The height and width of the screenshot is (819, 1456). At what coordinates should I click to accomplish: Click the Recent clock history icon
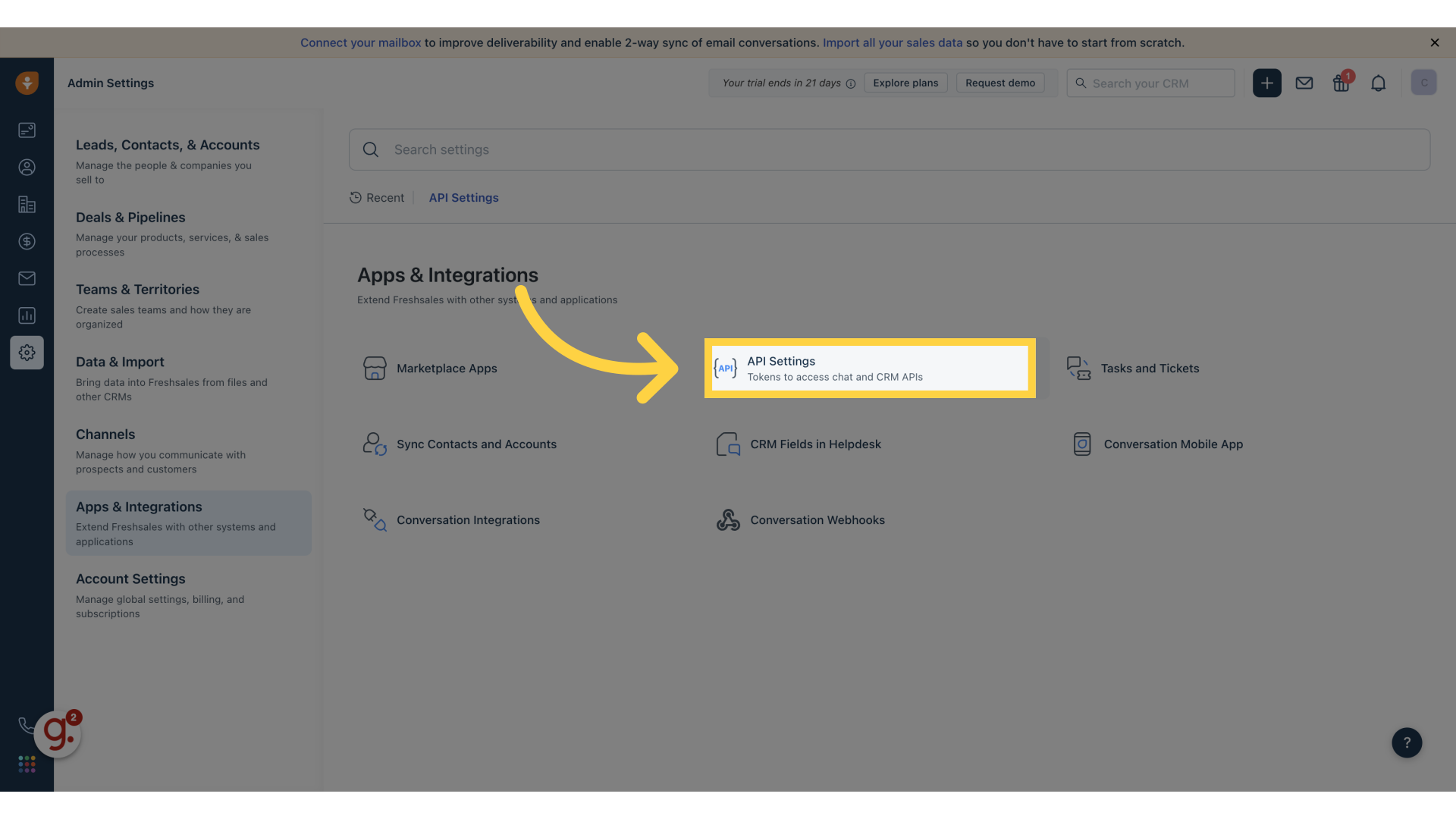[x=355, y=198]
